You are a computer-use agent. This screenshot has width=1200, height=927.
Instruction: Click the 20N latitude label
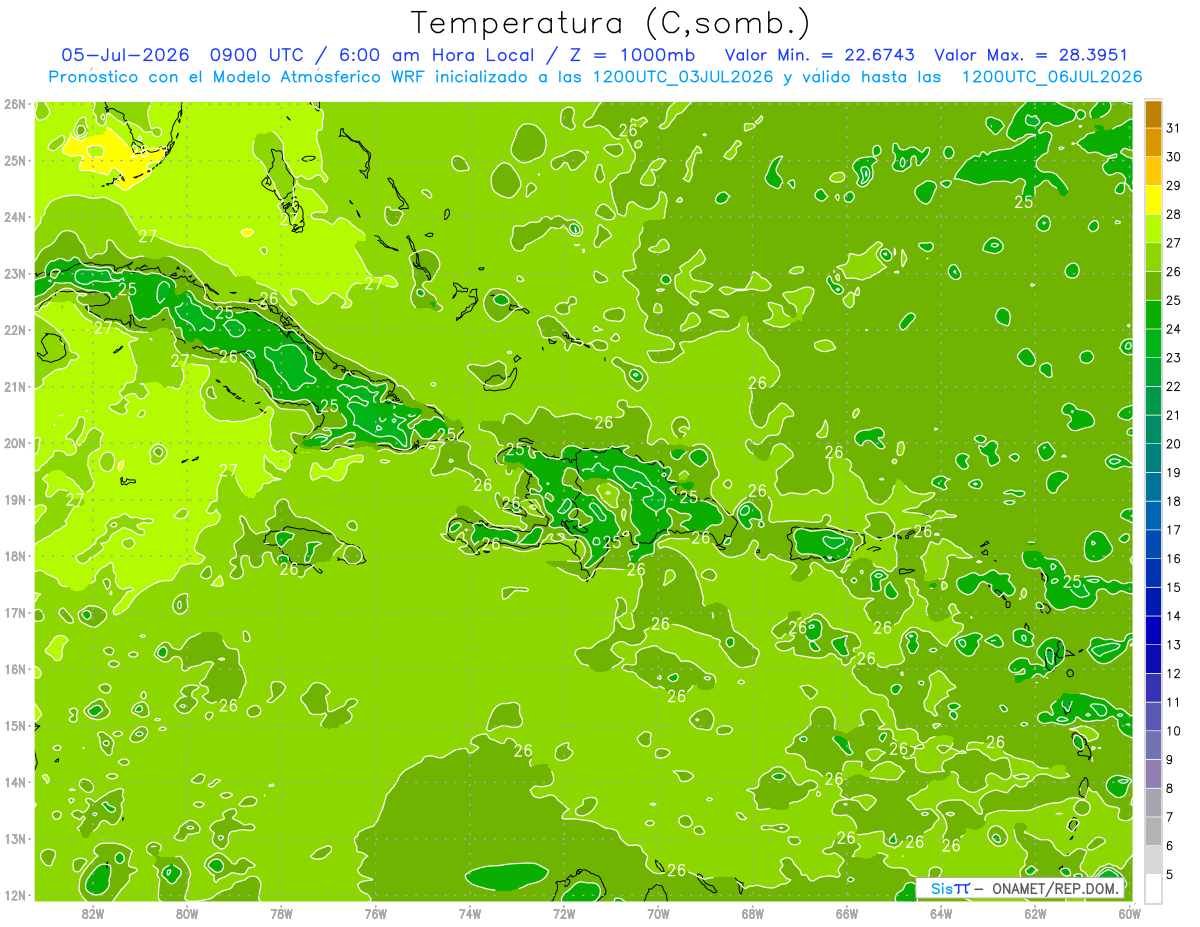click(x=14, y=443)
